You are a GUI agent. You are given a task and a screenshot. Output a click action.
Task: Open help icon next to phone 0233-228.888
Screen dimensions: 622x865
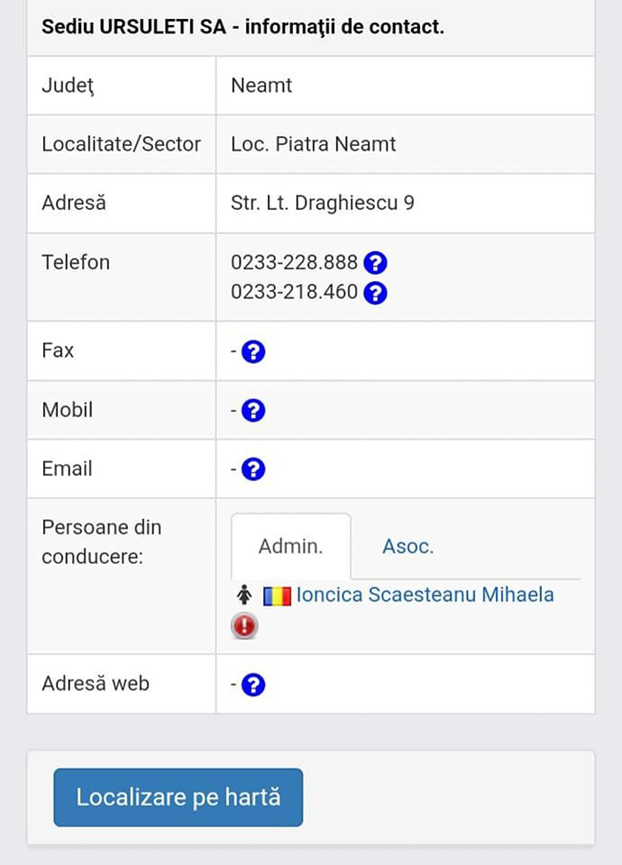click(x=375, y=263)
